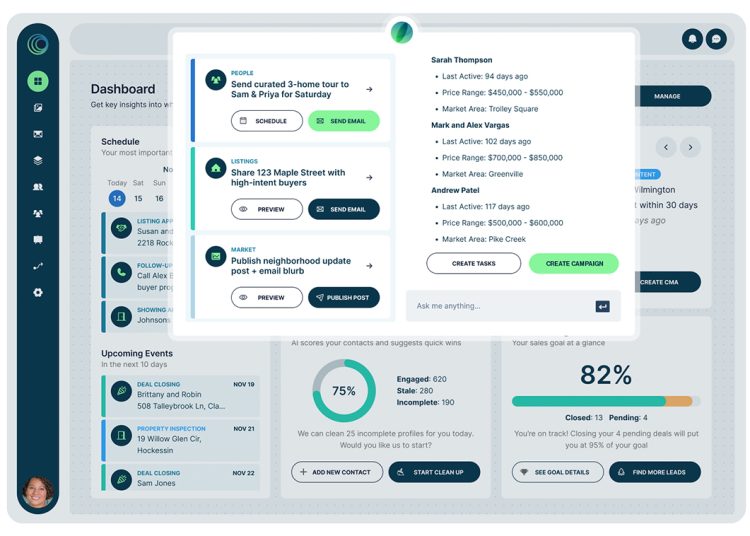Viewport: 750px width, 536px height.
Task: Submit the Ask me anything prompt
Action: (x=602, y=306)
